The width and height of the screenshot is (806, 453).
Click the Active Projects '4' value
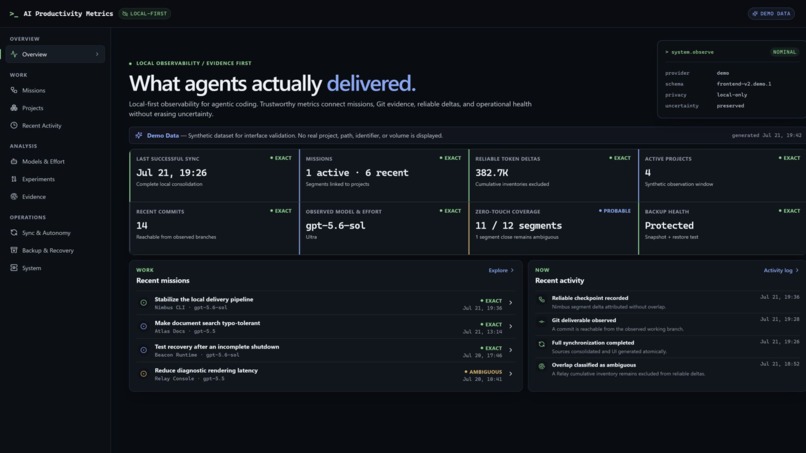(648, 173)
